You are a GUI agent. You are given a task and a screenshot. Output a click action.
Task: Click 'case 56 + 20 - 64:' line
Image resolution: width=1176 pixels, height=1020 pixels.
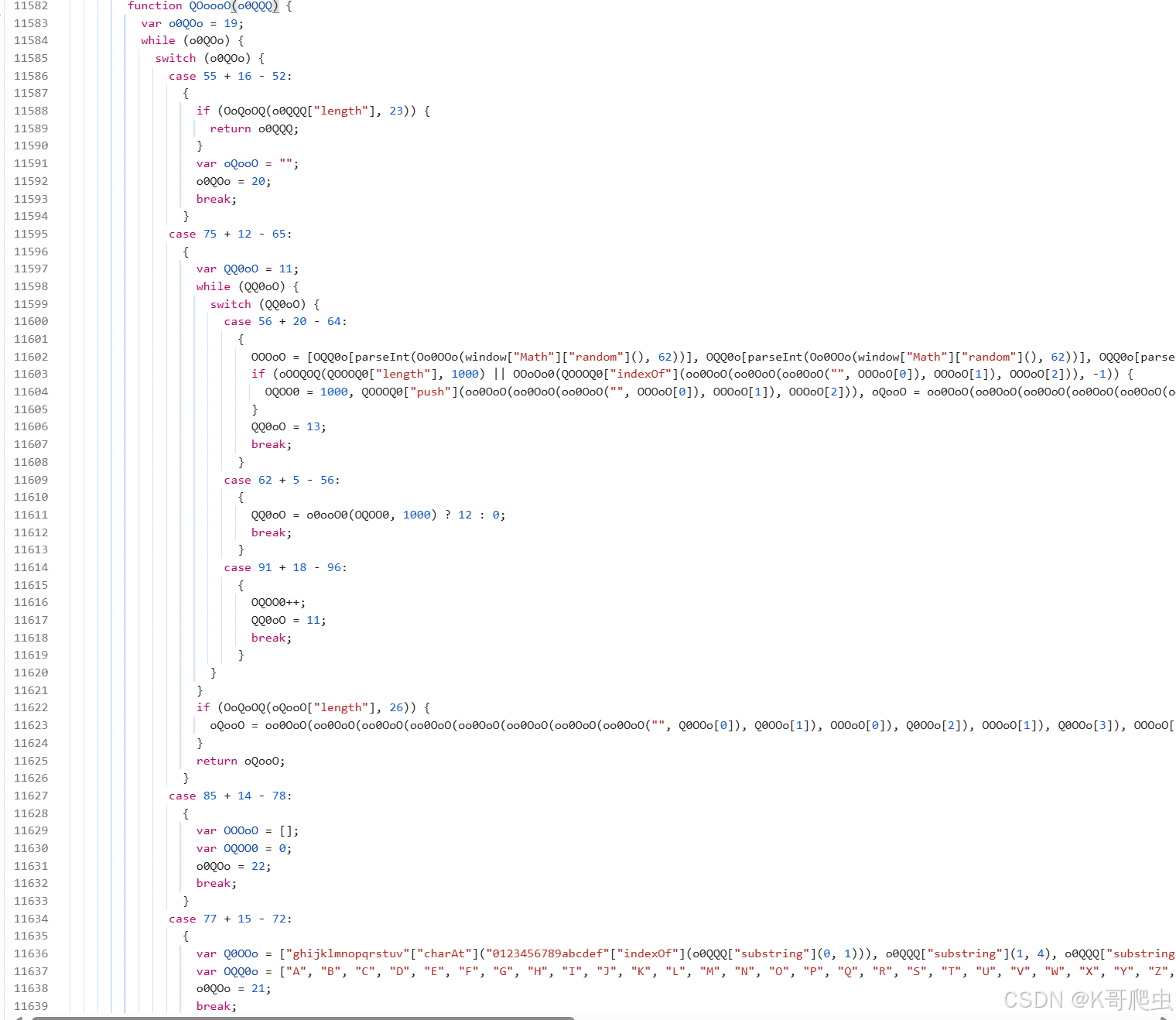tap(285, 321)
